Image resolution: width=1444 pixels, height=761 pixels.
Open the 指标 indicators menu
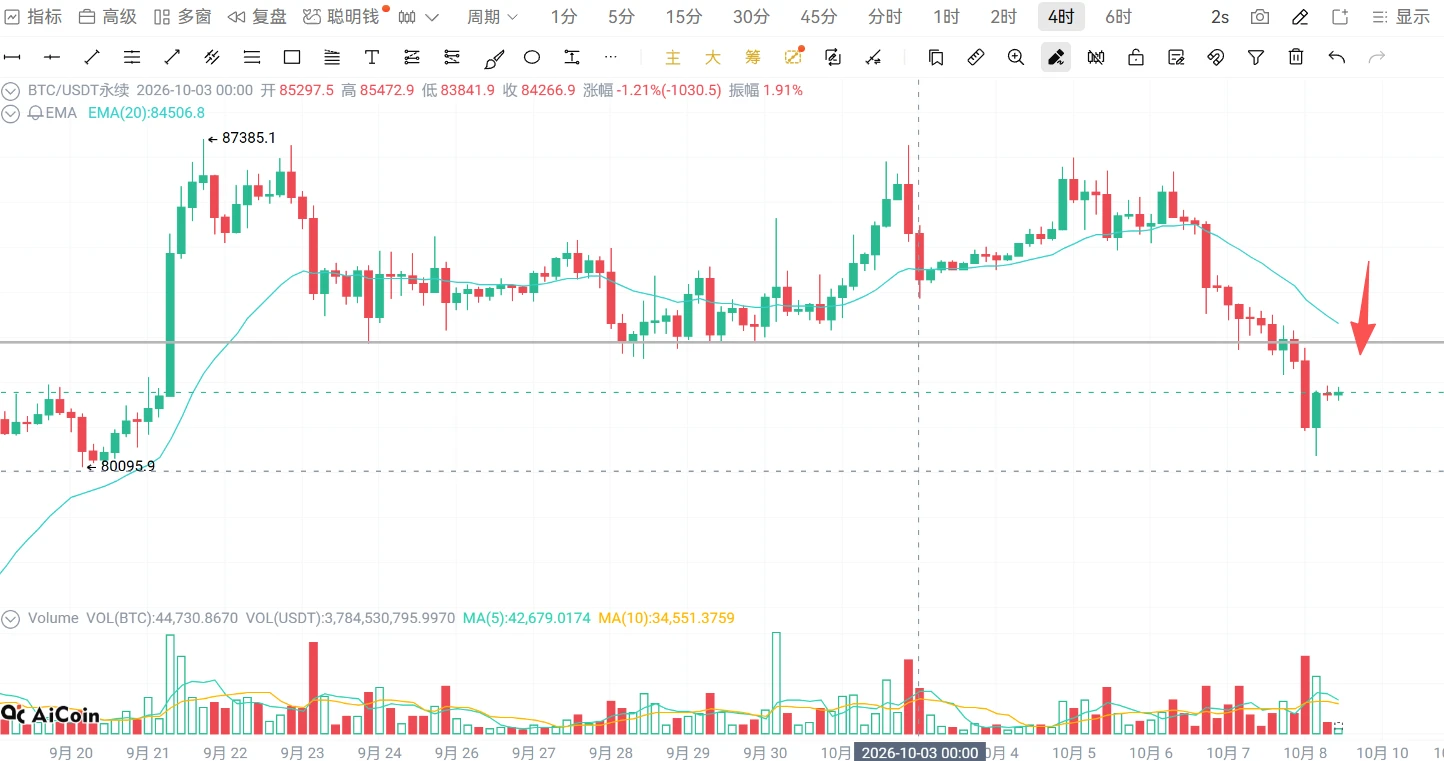33,17
